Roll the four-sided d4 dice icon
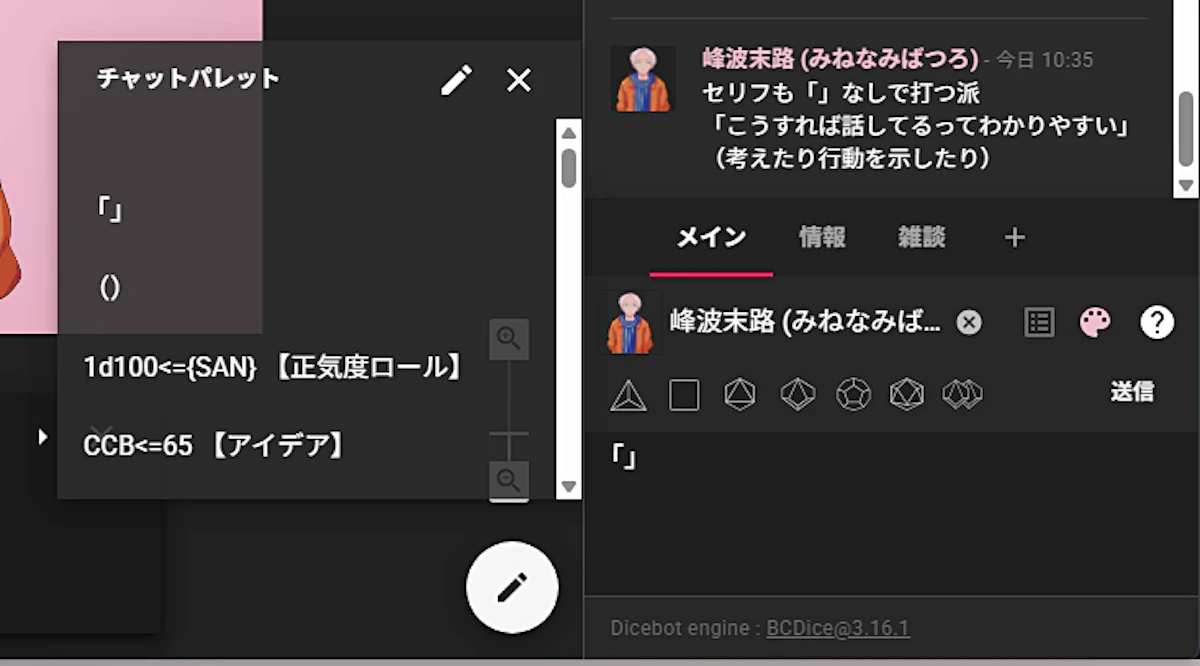1200x666 pixels. coord(628,396)
